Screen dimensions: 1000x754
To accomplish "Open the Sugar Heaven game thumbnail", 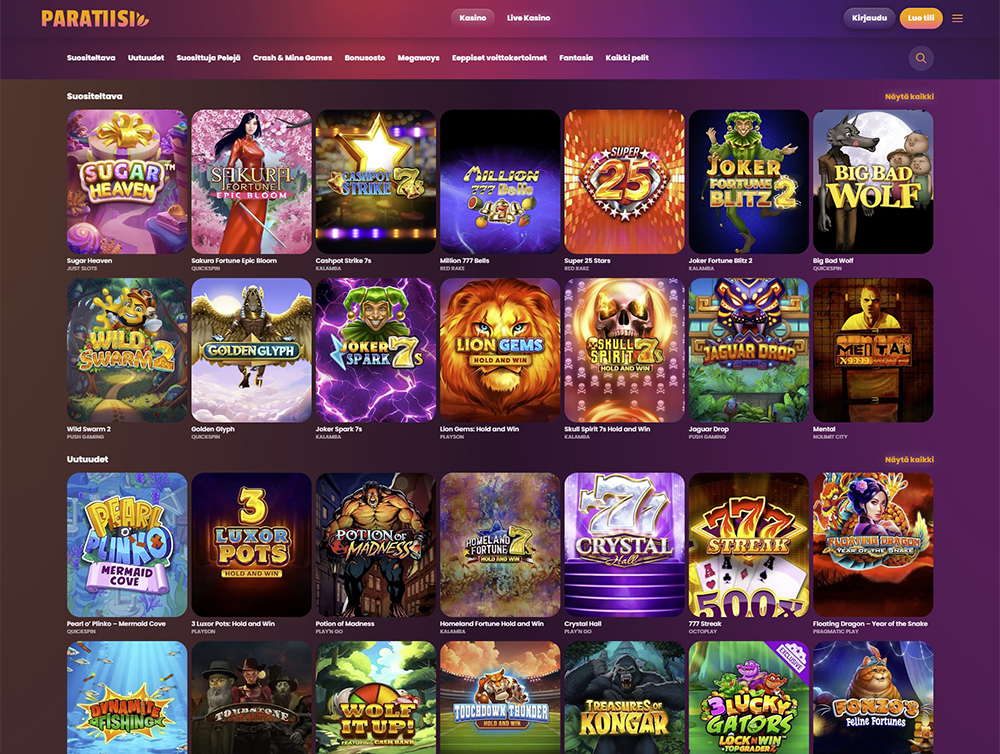I will tap(128, 182).
